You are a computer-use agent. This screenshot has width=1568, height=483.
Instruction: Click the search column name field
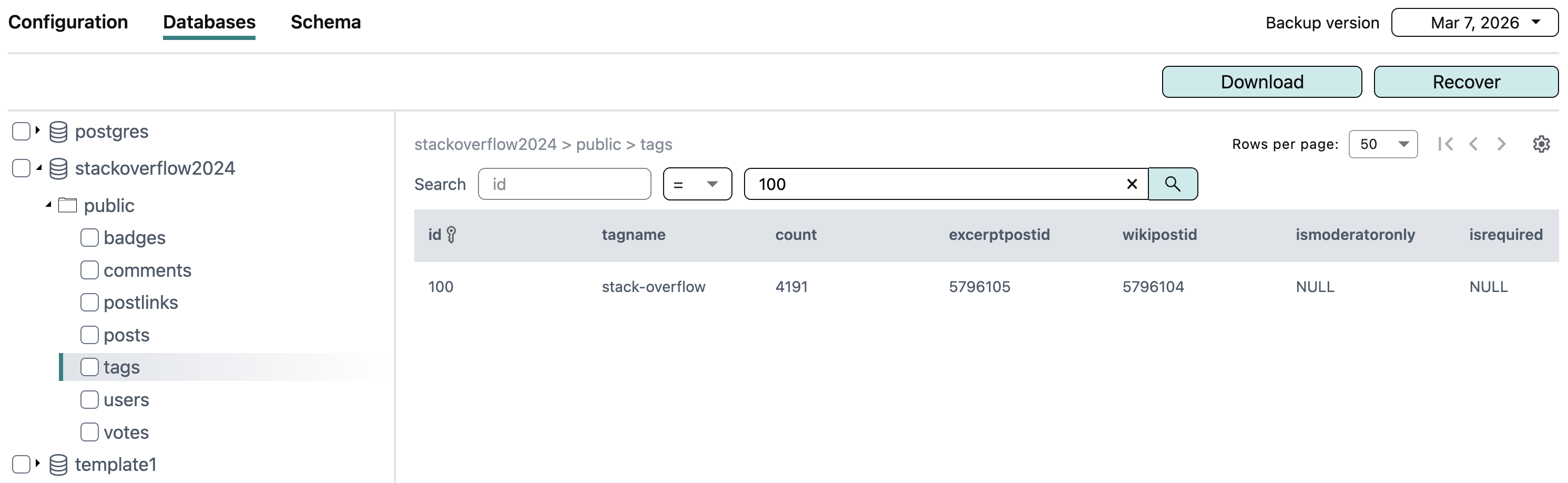564,184
